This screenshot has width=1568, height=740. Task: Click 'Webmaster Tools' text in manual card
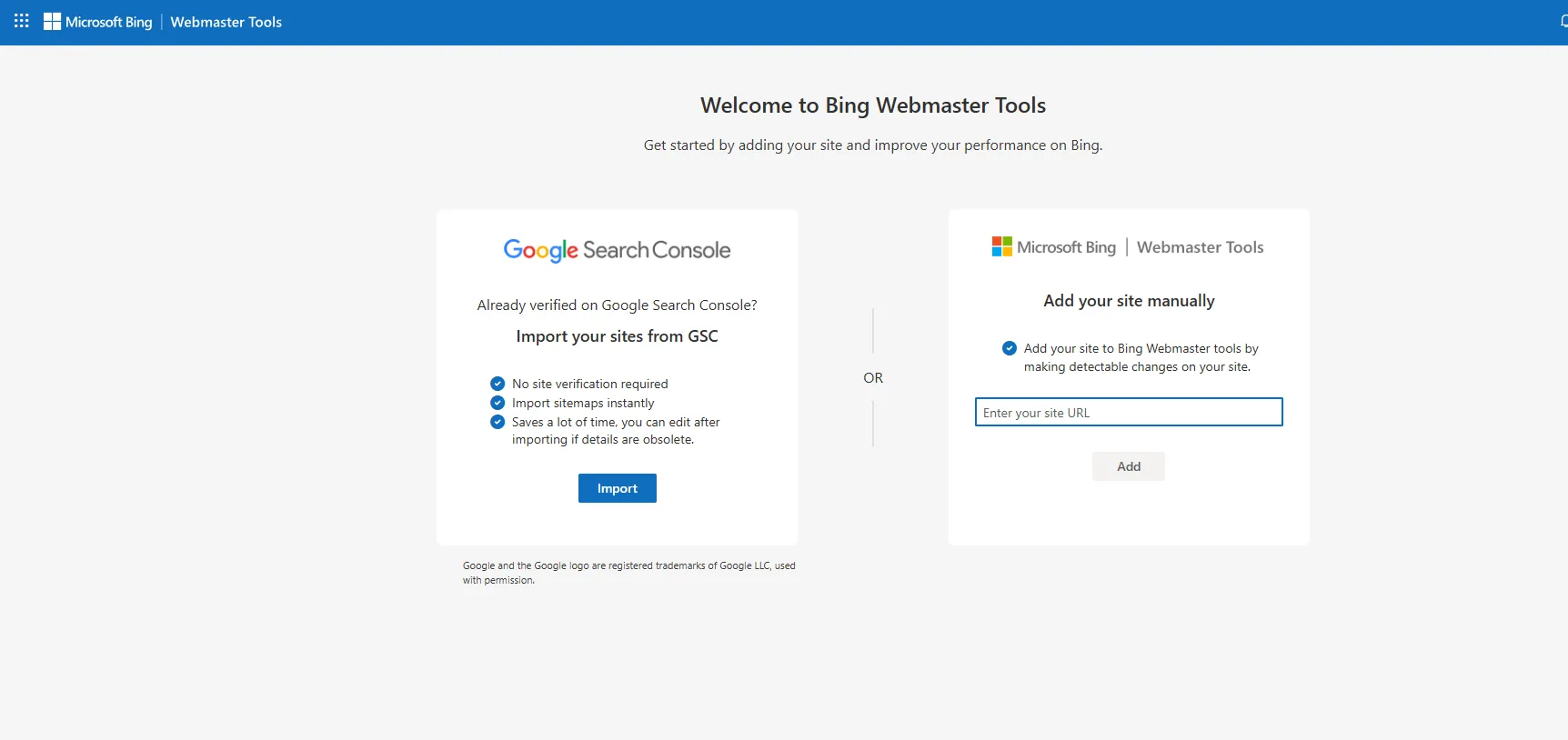pyautogui.click(x=1201, y=247)
